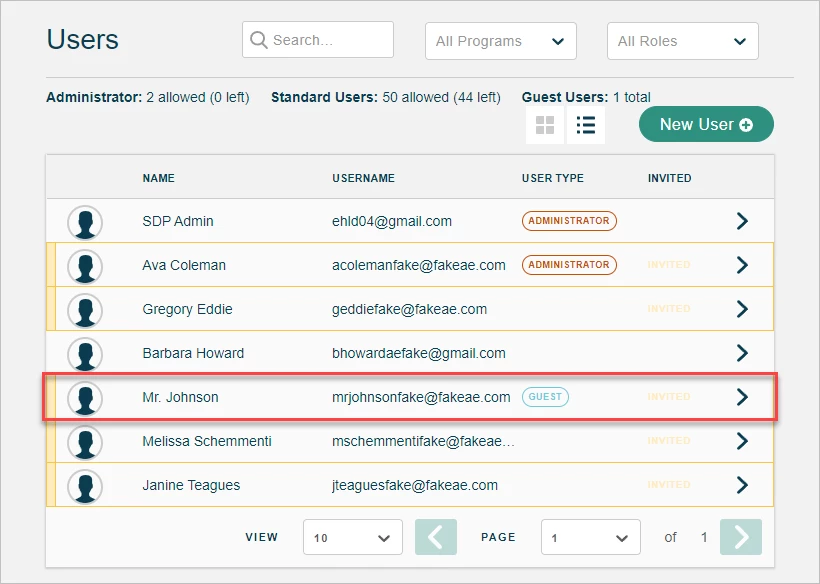The height and width of the screenshot is (584, 820).
Task: Select the name Gregory Eddie
Action: 187,310
